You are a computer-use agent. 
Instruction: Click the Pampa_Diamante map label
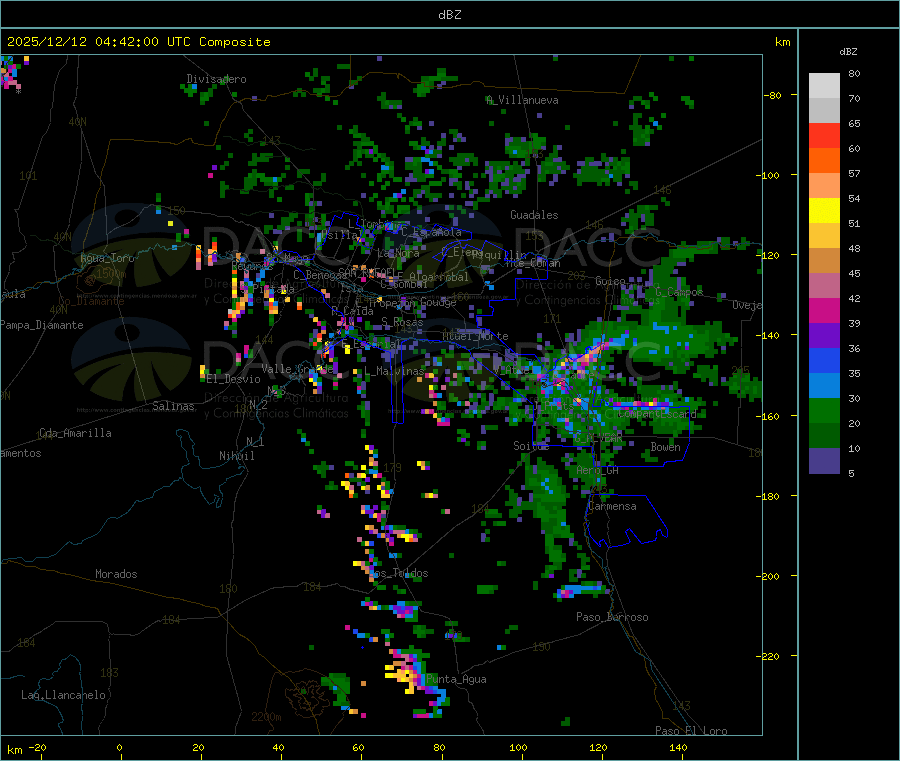pos(41,325)
